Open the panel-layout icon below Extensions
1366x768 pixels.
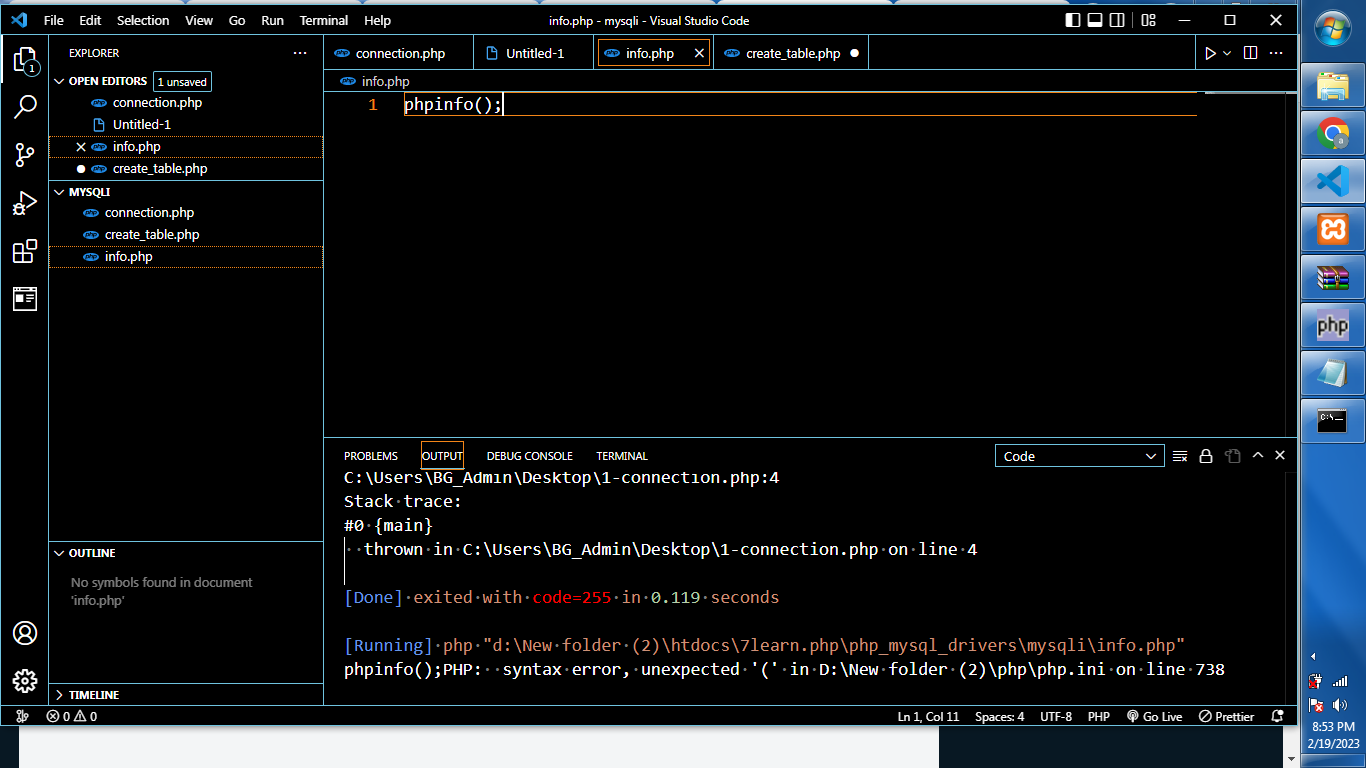tap(25, 299)
